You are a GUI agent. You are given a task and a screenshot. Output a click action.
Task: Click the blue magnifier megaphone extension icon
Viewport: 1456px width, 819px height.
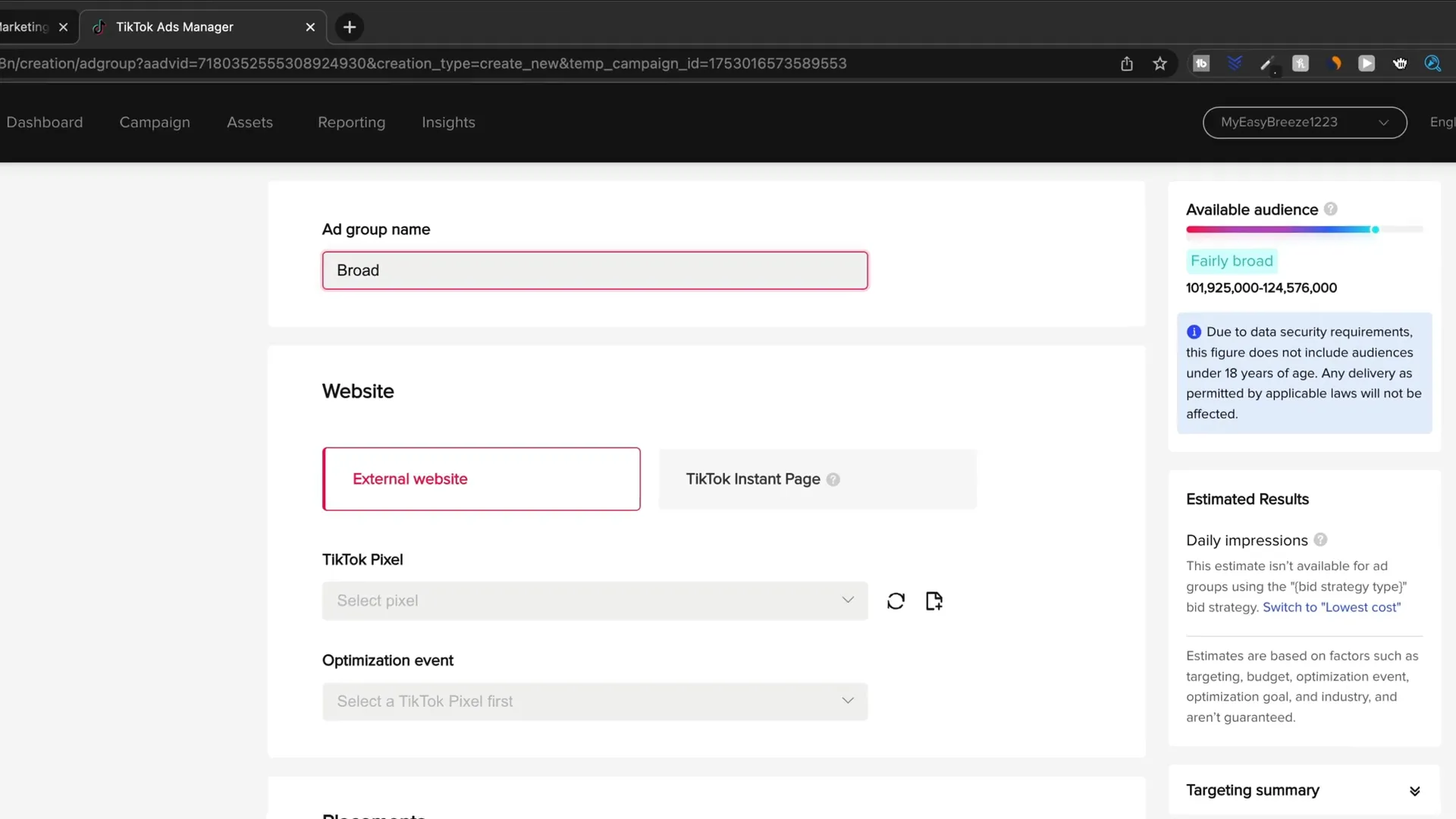[x=1432, y=64]
